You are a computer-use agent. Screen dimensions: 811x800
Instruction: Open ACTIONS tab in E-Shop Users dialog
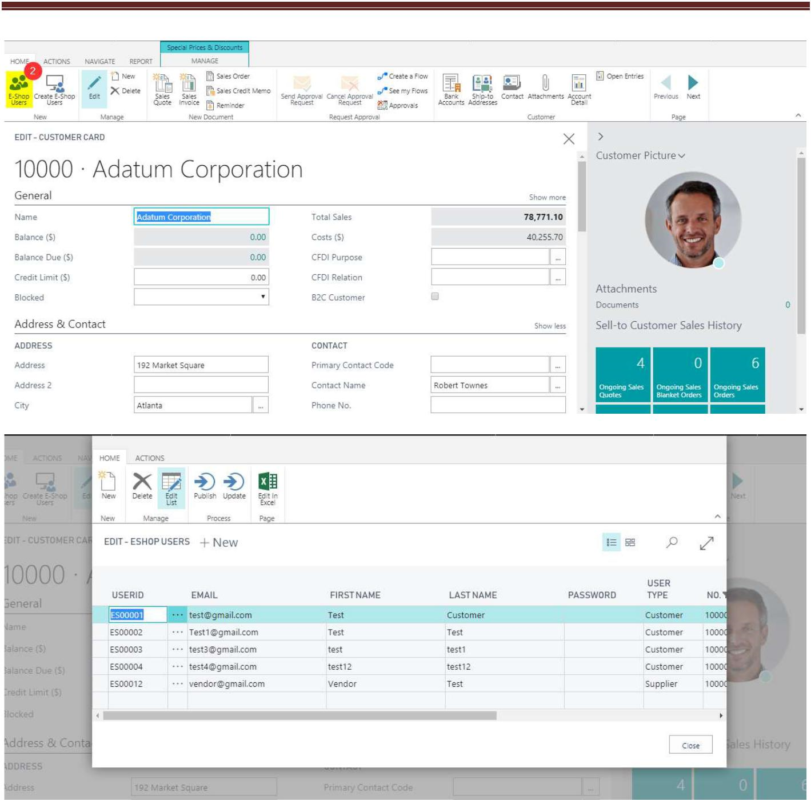[x=149, y=458]
